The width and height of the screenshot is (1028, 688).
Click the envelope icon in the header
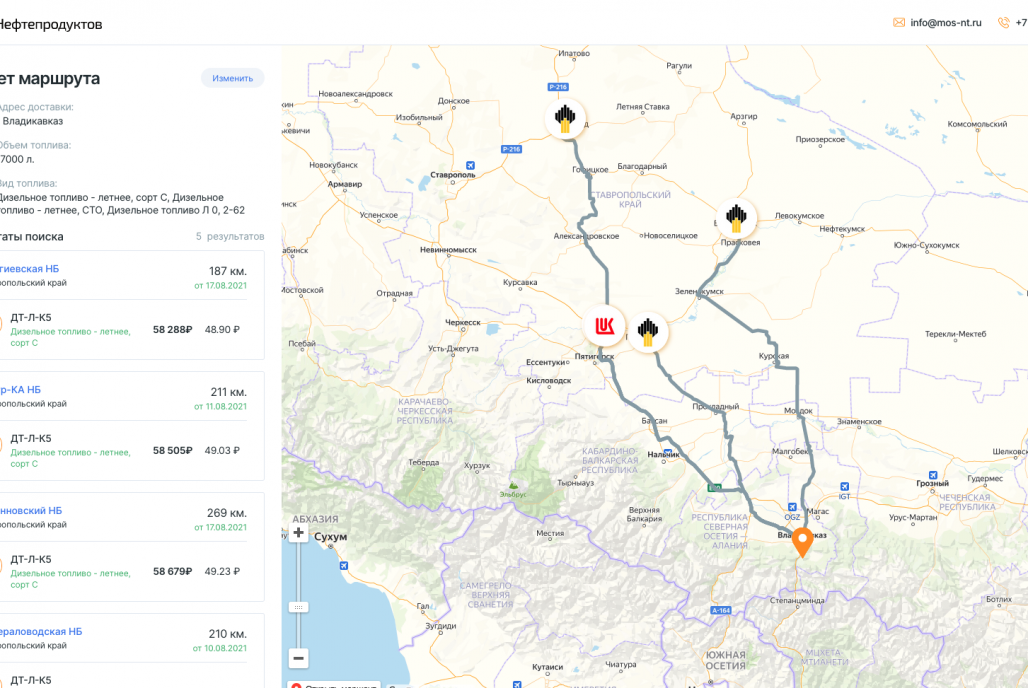point(899,23)
